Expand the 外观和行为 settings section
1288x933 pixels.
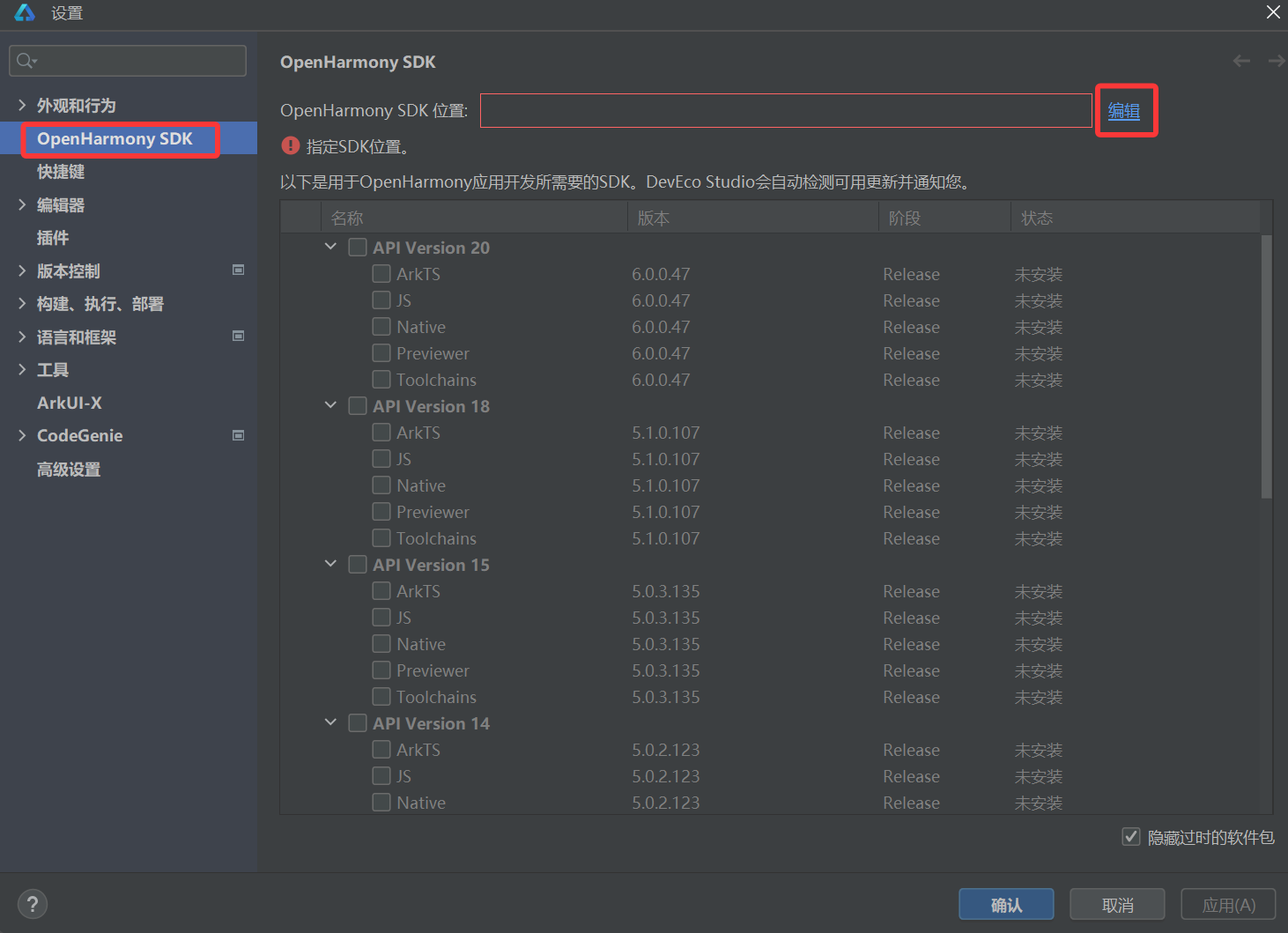pyautogui.click(x=22, y=105)
